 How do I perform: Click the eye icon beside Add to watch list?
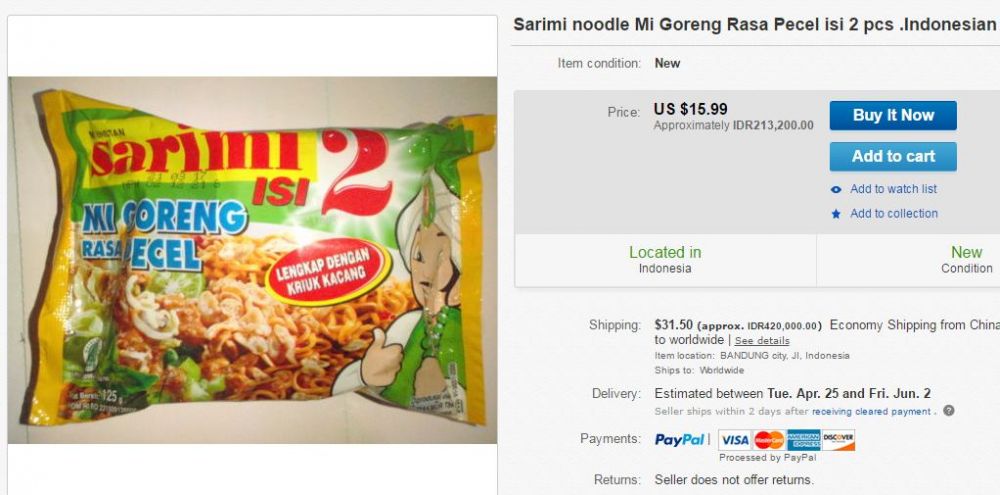[836, 189]
